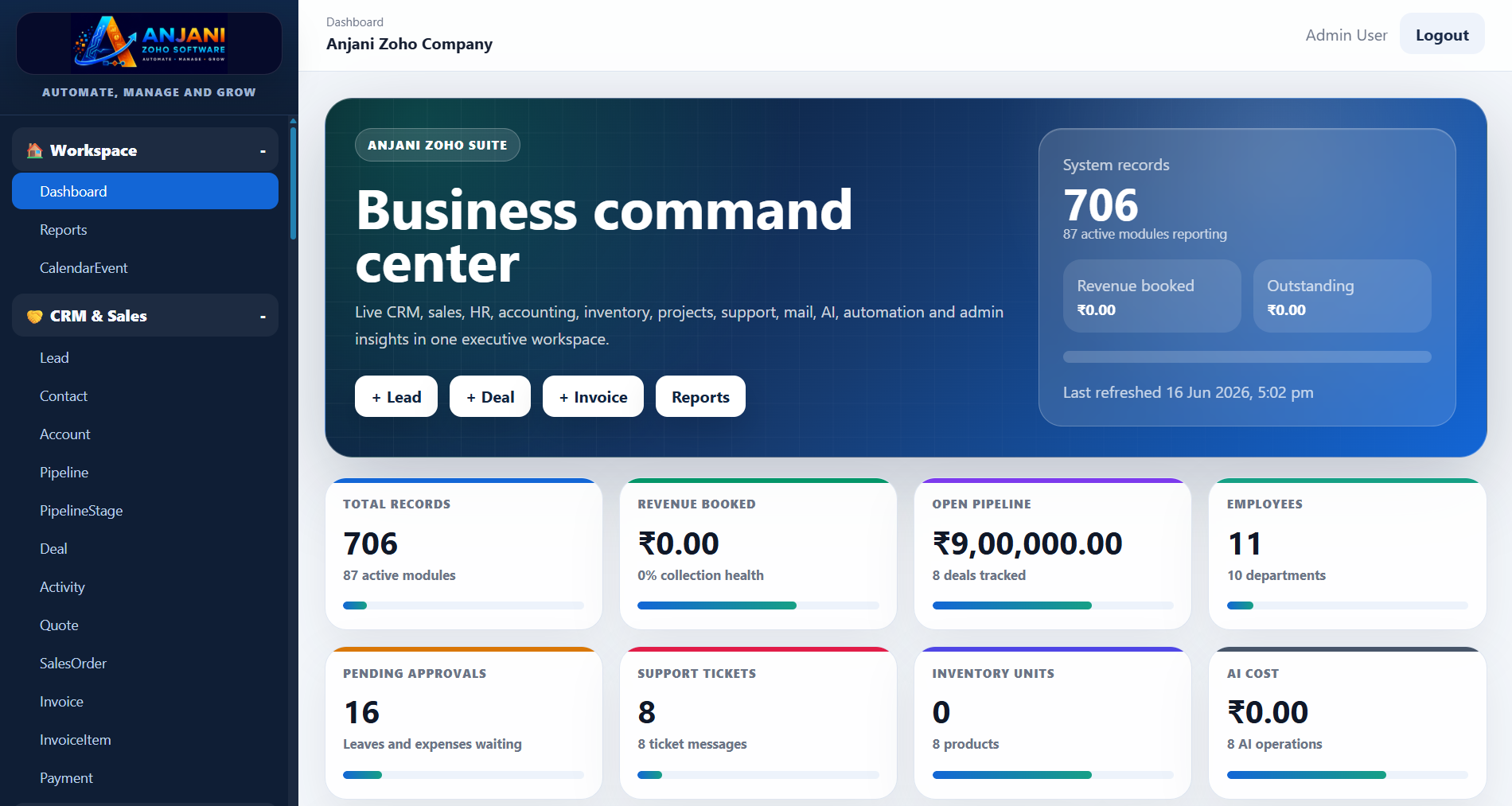Open the Employees card
The width and height of the screenshot is (1512, 806).
coord(1347,554)
